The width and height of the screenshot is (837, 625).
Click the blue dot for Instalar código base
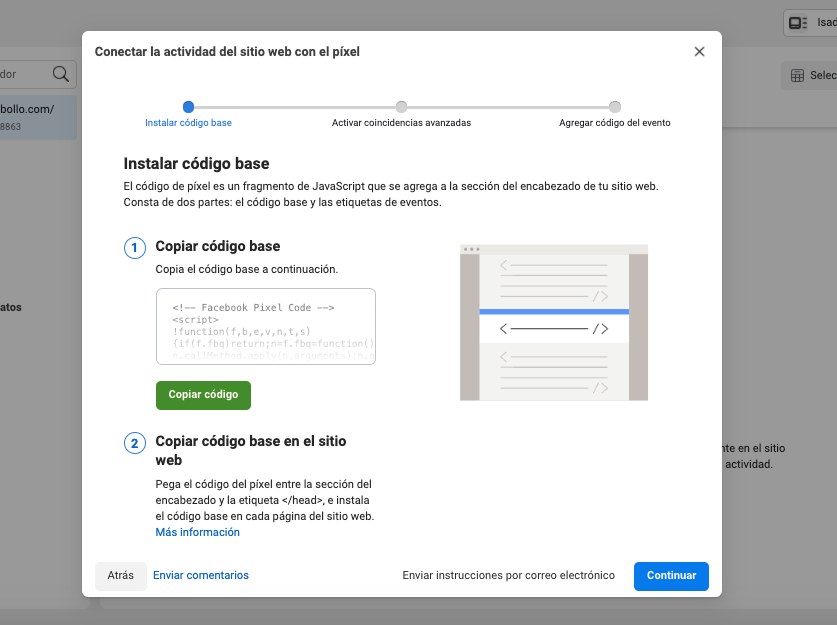(189, 106)
